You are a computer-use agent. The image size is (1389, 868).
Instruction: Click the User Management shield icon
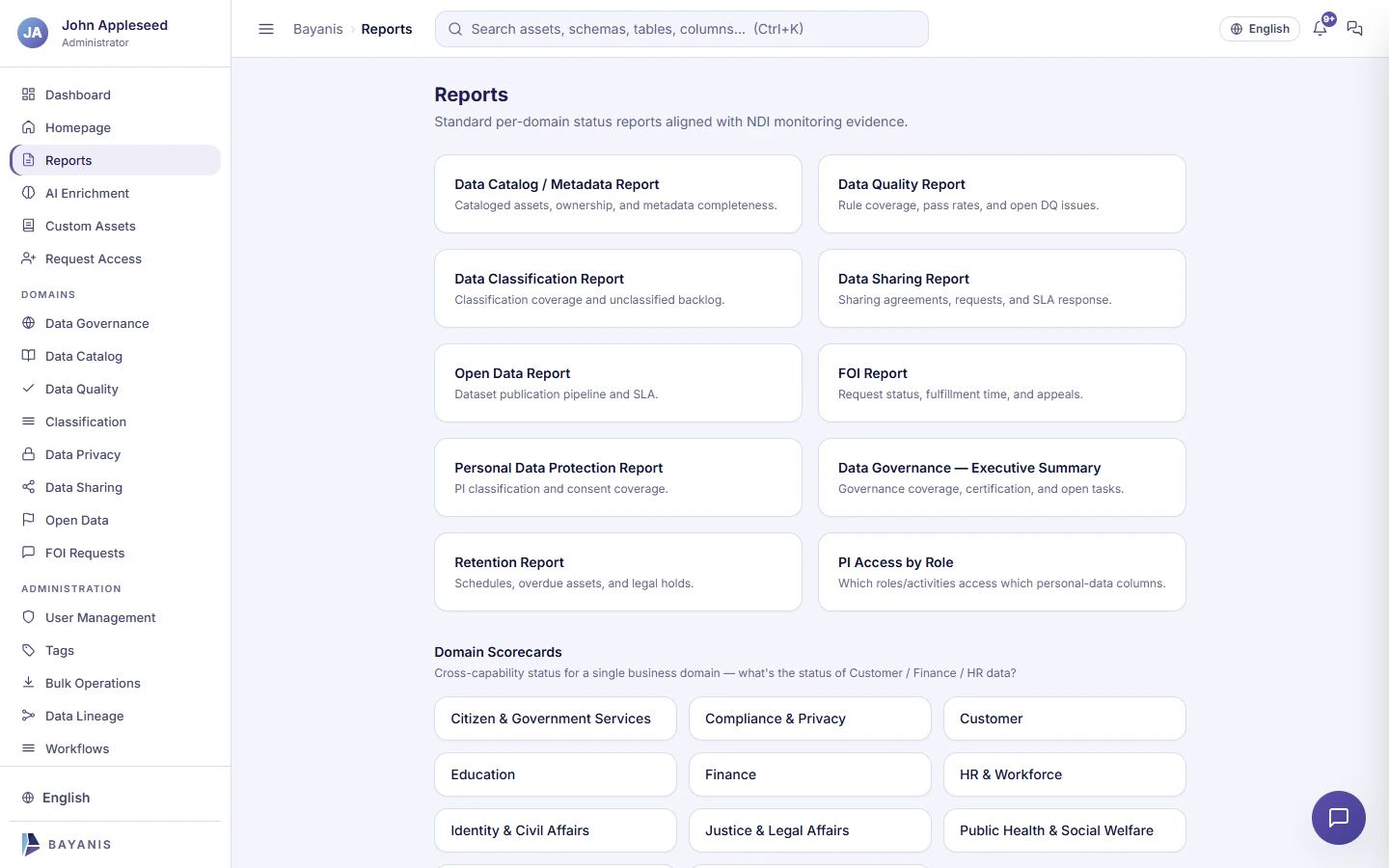pyautogui.click(x=28, y=617)
